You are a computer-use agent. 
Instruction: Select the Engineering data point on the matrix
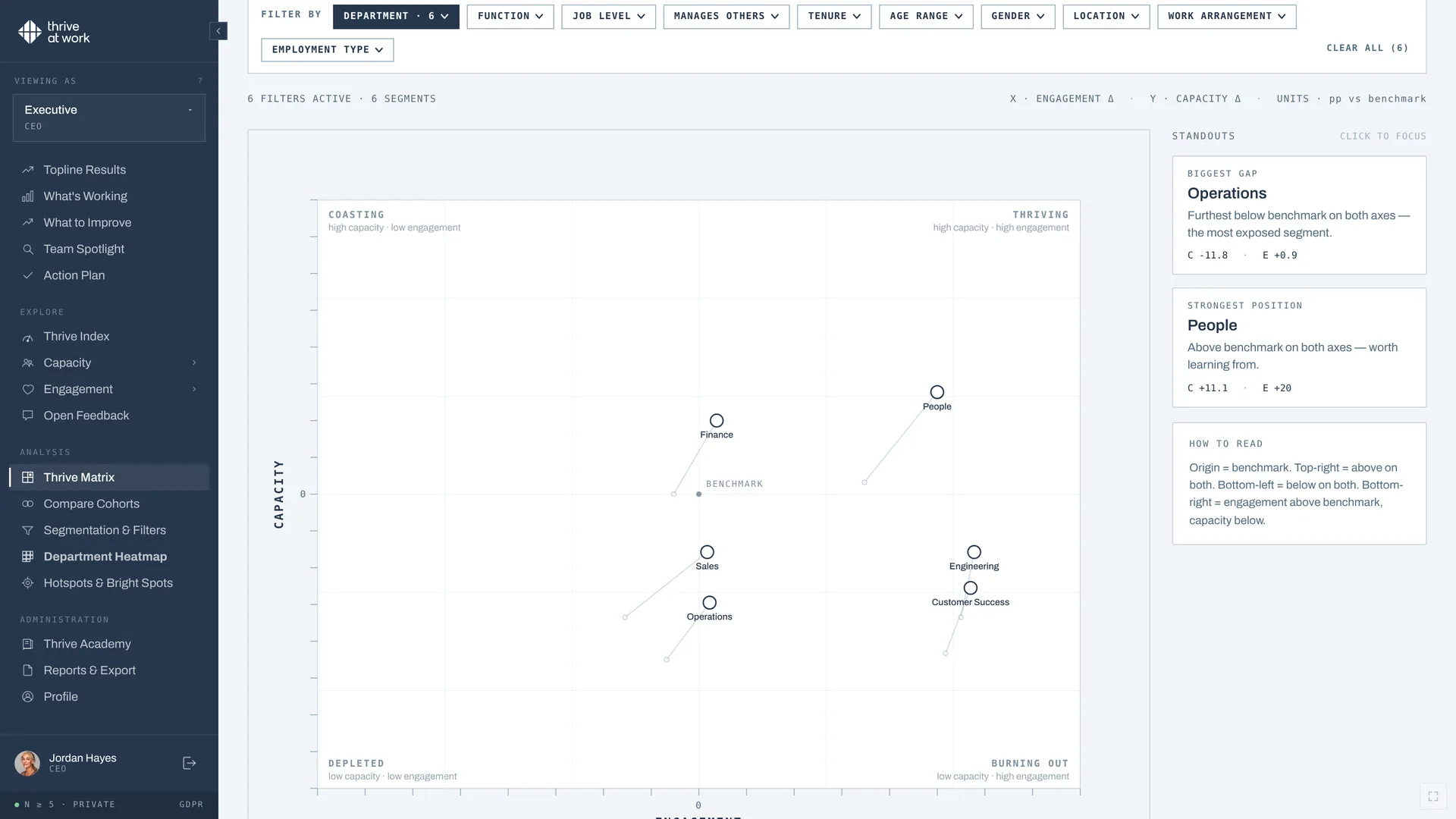(974, 552)
